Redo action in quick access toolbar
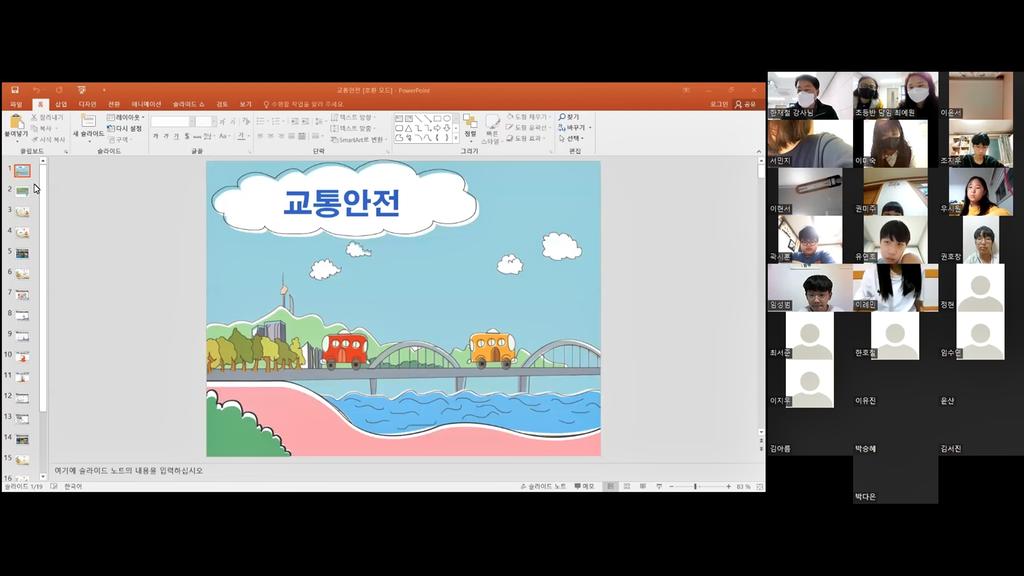1024x576 pixels. click(x=59, y=90)
